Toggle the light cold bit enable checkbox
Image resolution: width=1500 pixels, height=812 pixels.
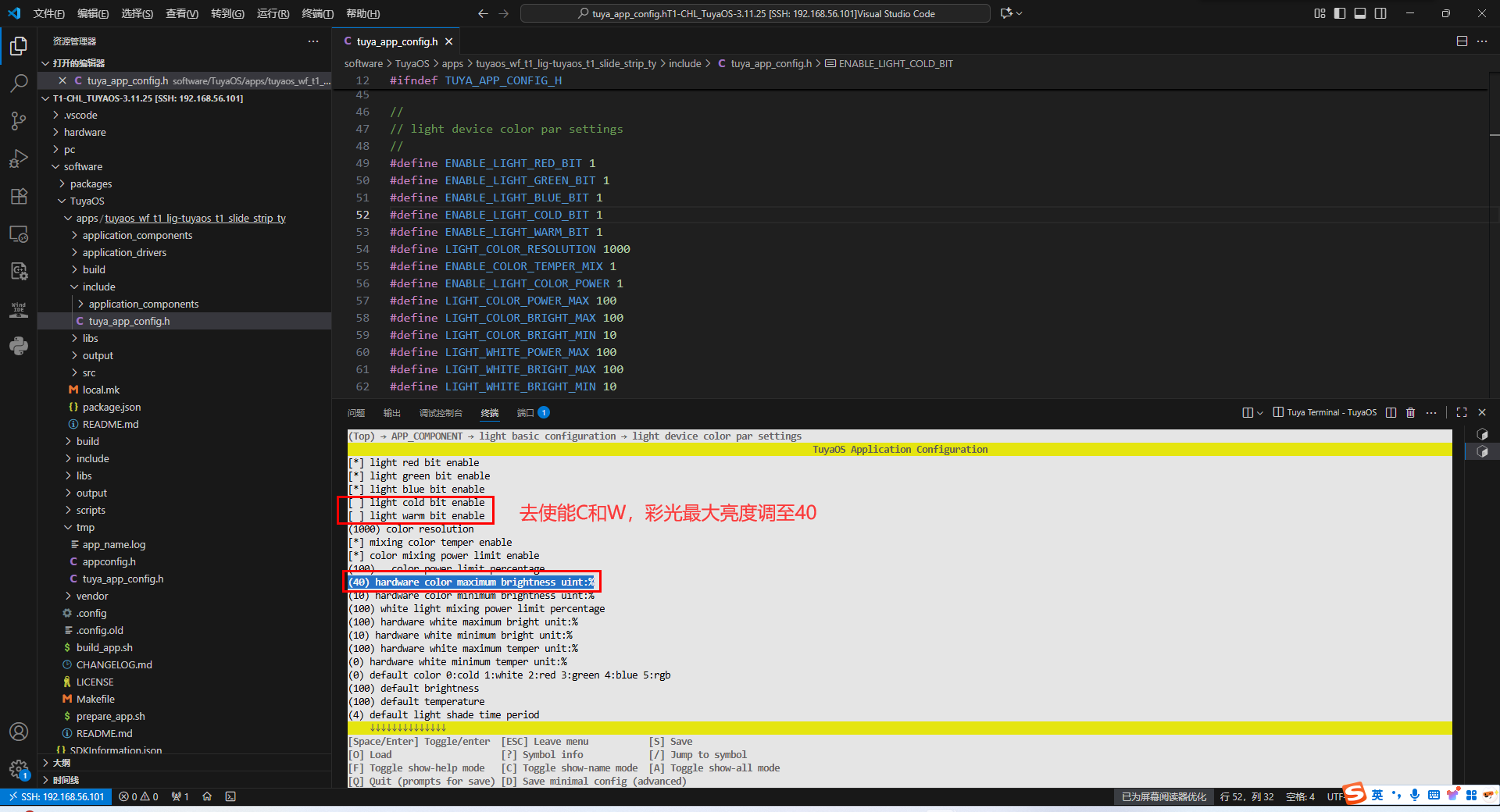(356, 503)
